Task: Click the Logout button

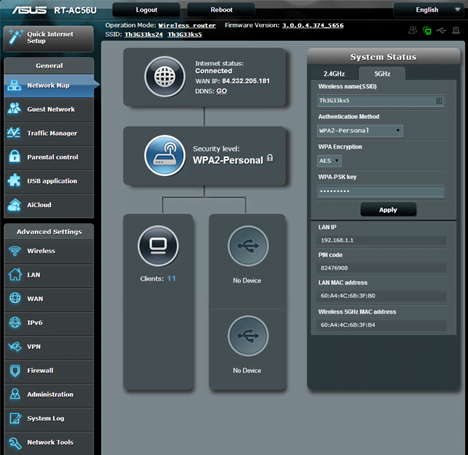Action: pyautogui.click(x=146, y=10)
